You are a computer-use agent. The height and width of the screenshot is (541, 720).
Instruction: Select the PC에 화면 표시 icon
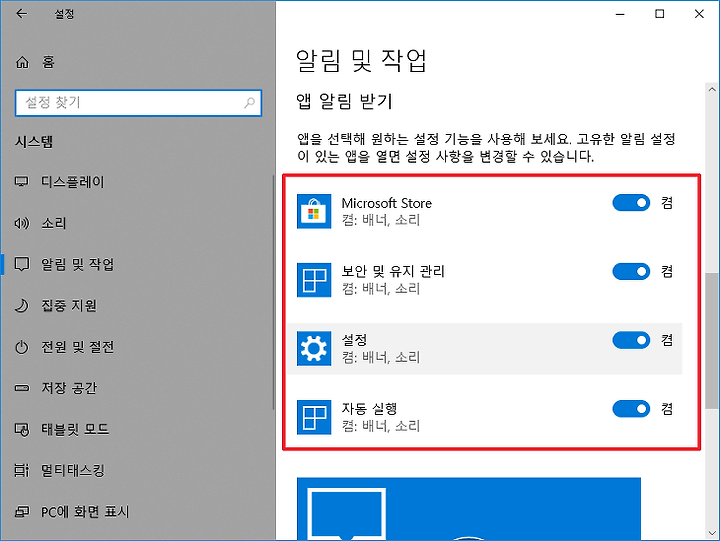(22, 512)
